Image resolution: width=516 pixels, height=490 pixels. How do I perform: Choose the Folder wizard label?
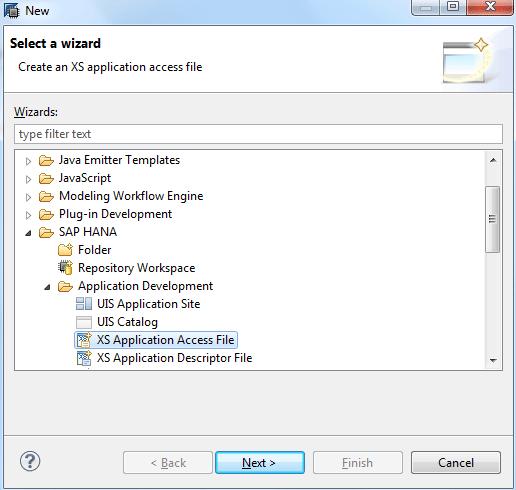[x=95, y=250]
